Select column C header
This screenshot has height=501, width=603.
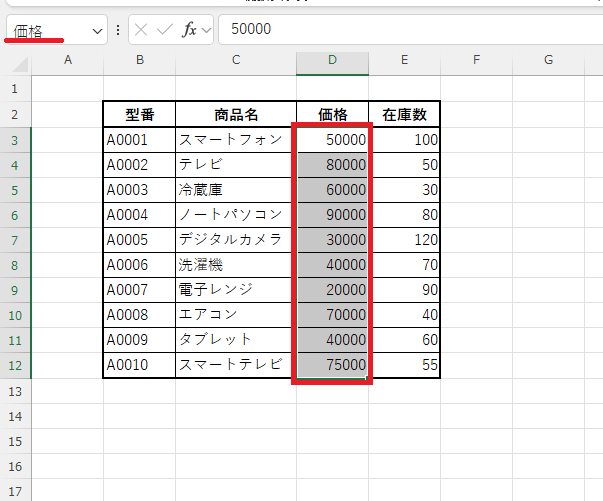click(x=236, y=60)
